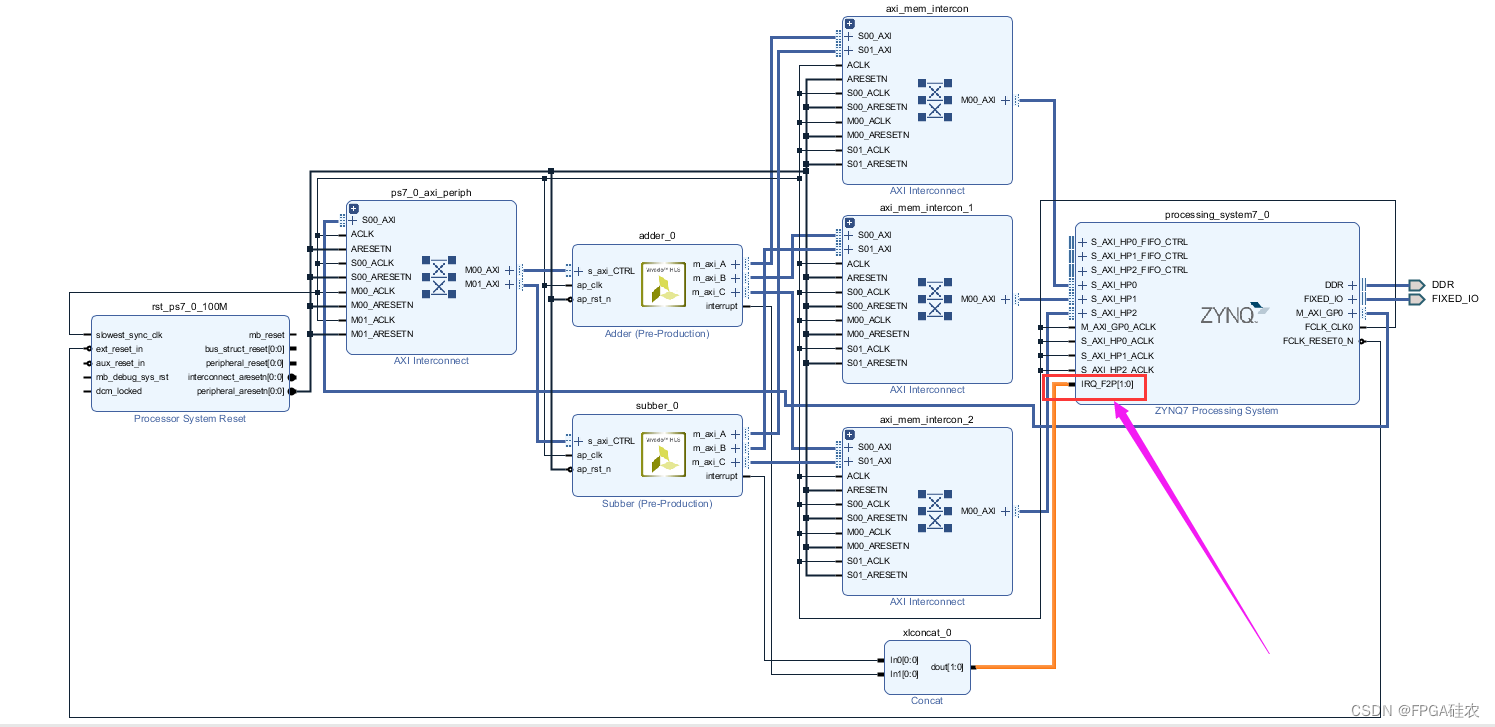Expand M00_AXI interface on axi_mem_intercon_1

1004,299
